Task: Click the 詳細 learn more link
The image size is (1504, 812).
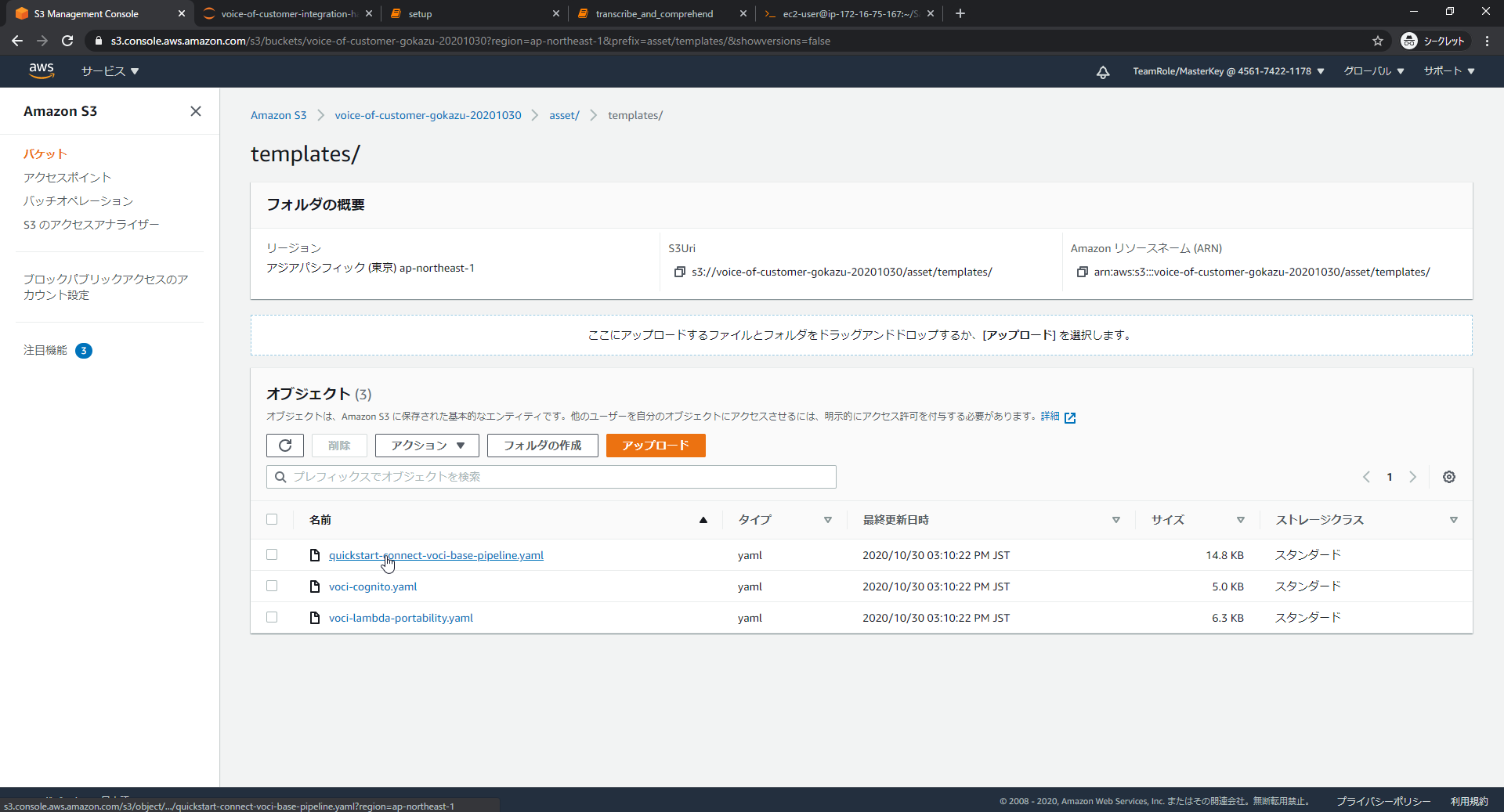Action: point(1050,417)
